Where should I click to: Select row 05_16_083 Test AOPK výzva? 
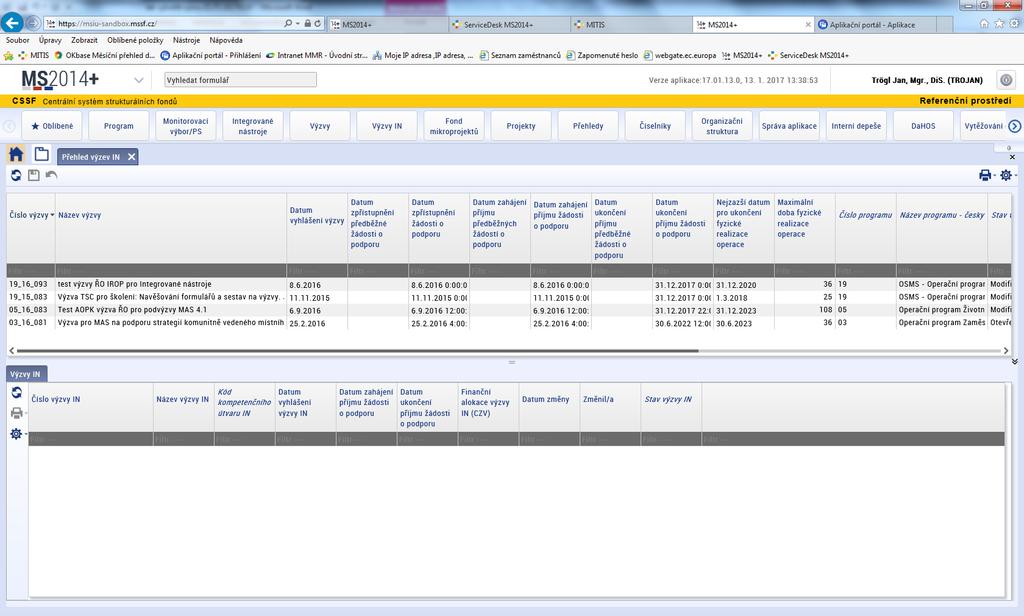[509, 310]
